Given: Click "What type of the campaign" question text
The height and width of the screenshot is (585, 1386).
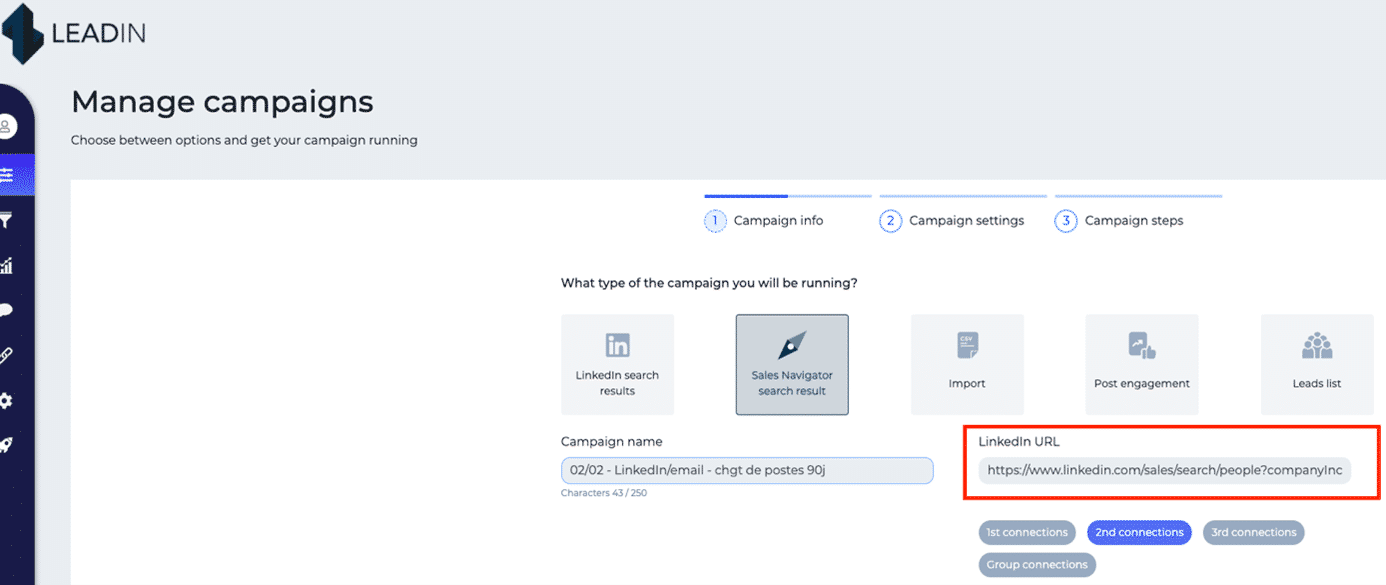Looking at the screenshot, I should pyautogui.click(x=709, y=283).
